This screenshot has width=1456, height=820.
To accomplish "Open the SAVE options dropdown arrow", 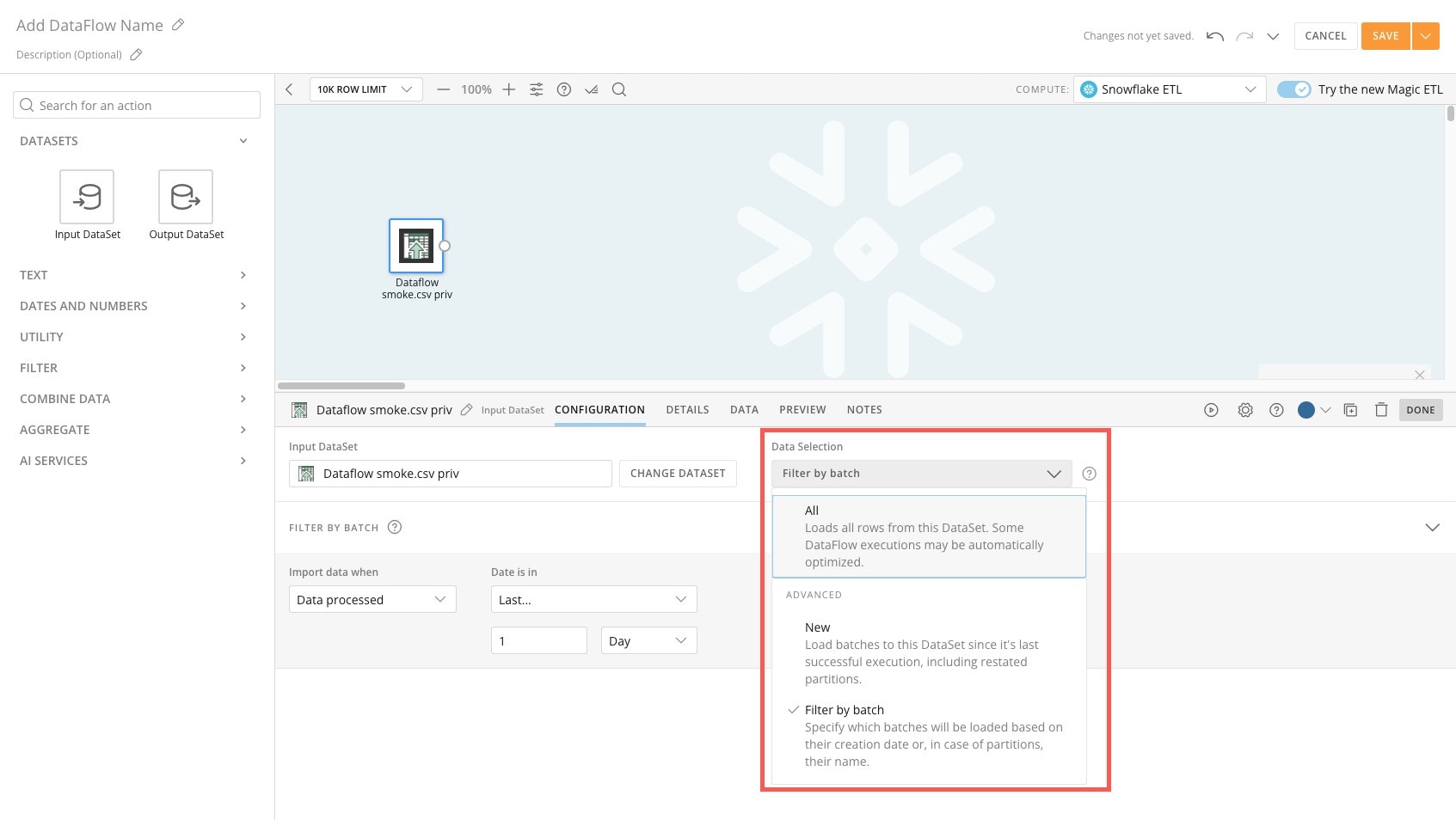I will tap(1426, 36).
